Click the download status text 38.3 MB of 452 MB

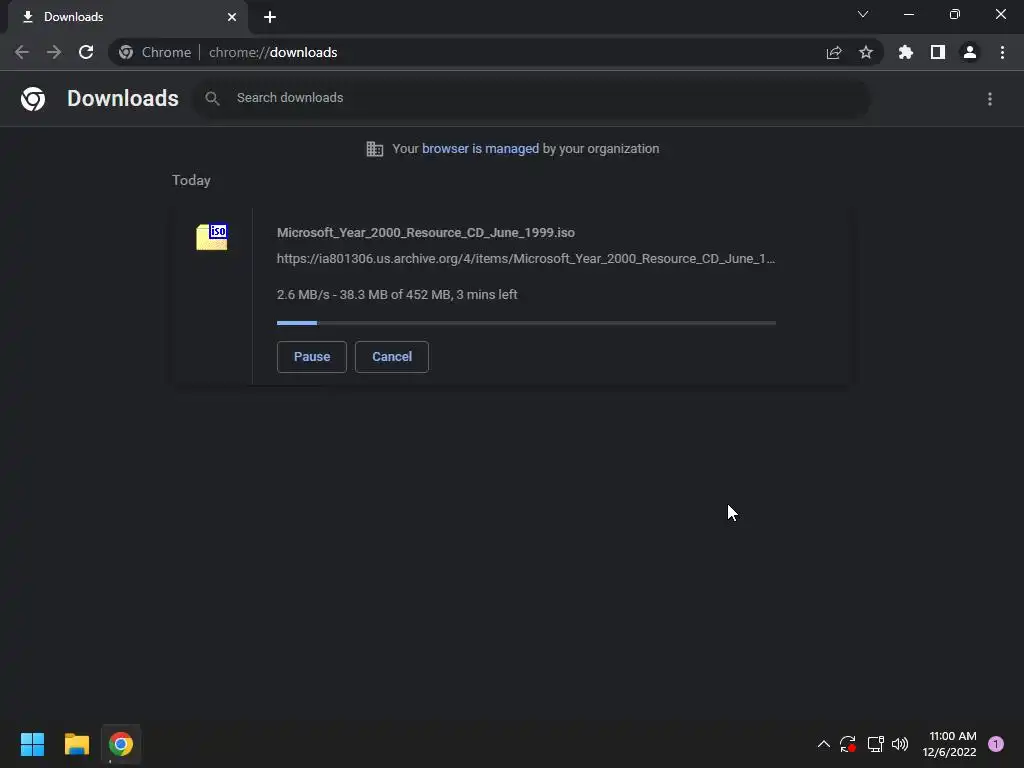[x=395, y=295]
